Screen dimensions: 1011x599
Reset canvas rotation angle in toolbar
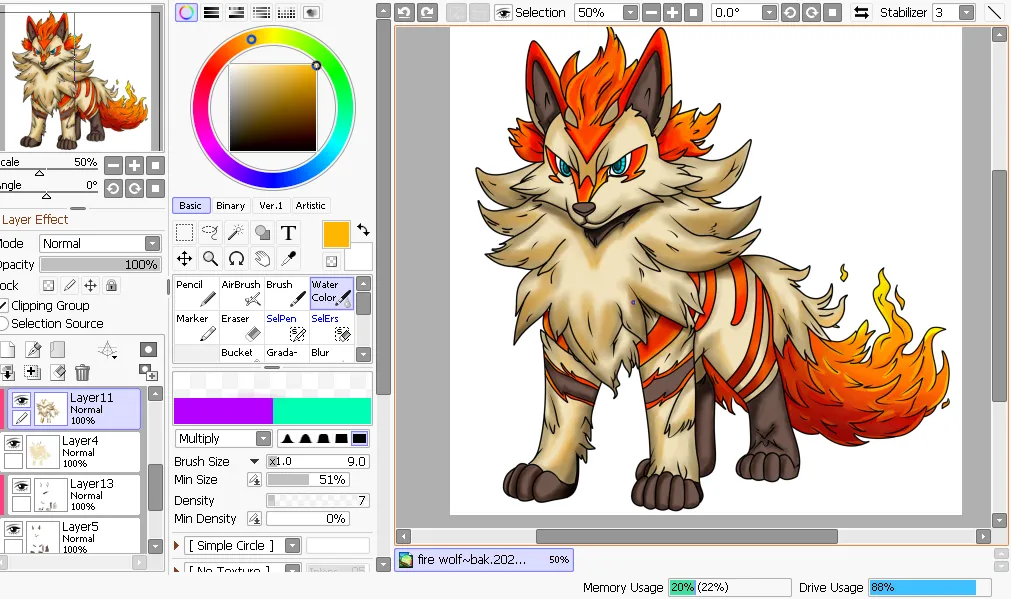pos(832,12)
